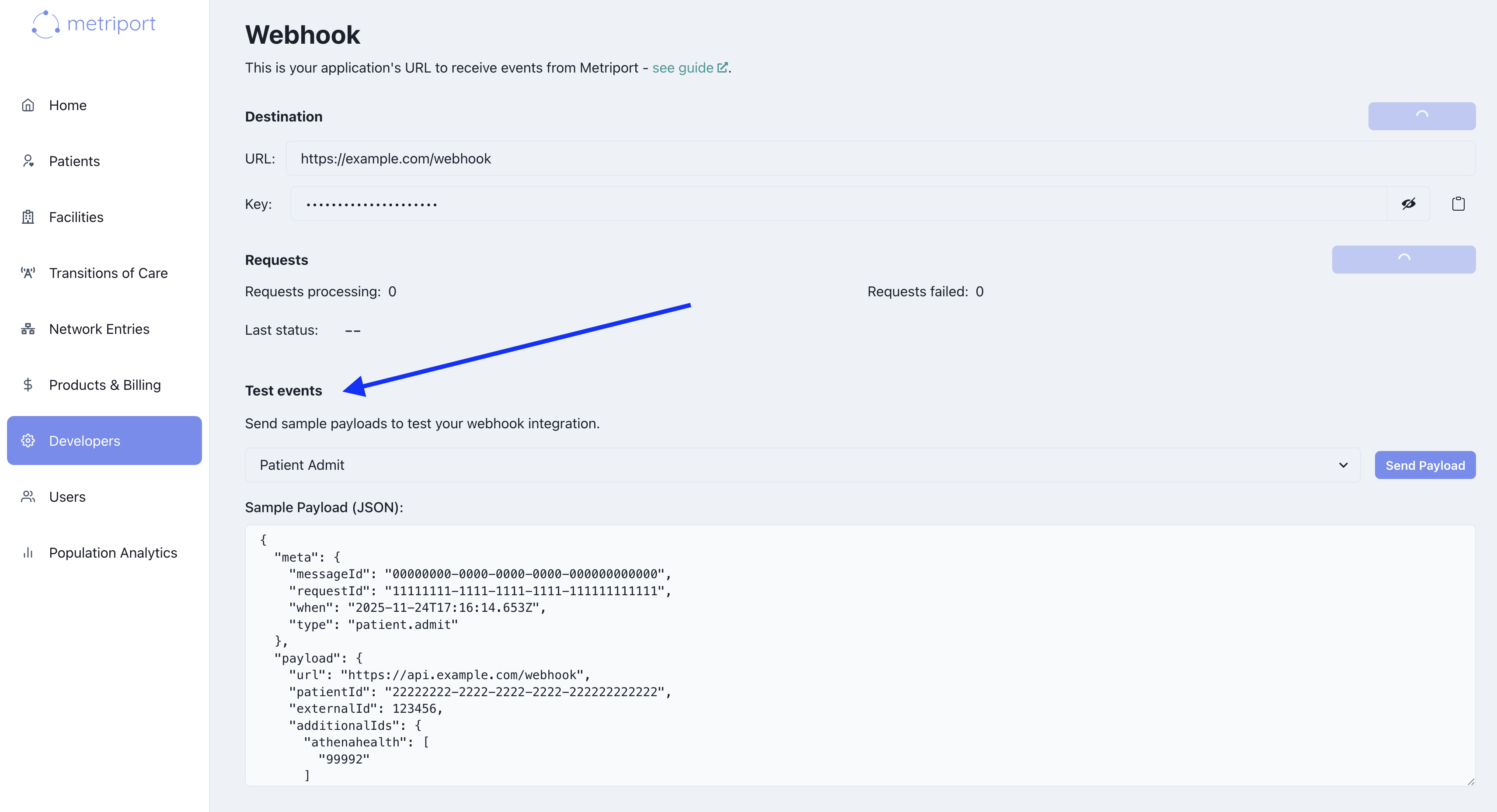The width and height of the screenshot is (1497, 812).
Task: Click the "patientId" line in payload
Action: point(480,692)
